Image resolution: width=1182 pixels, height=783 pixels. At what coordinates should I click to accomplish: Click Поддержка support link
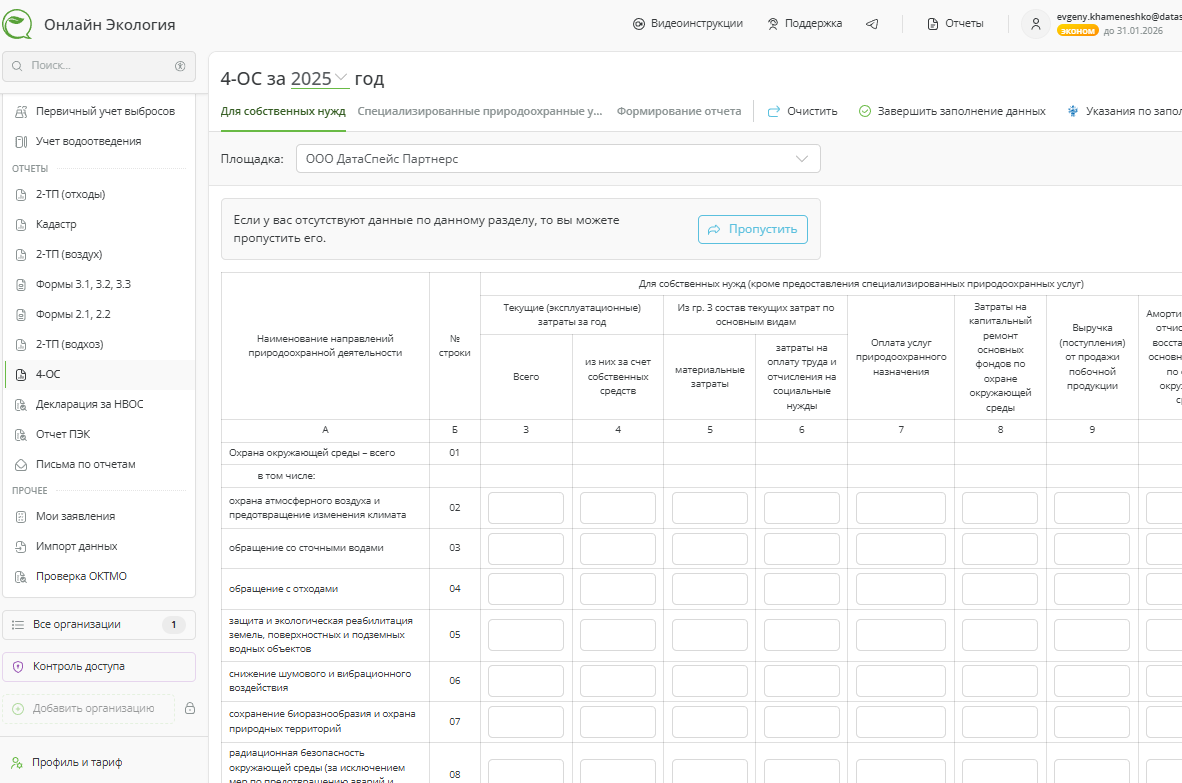point(804,24)
